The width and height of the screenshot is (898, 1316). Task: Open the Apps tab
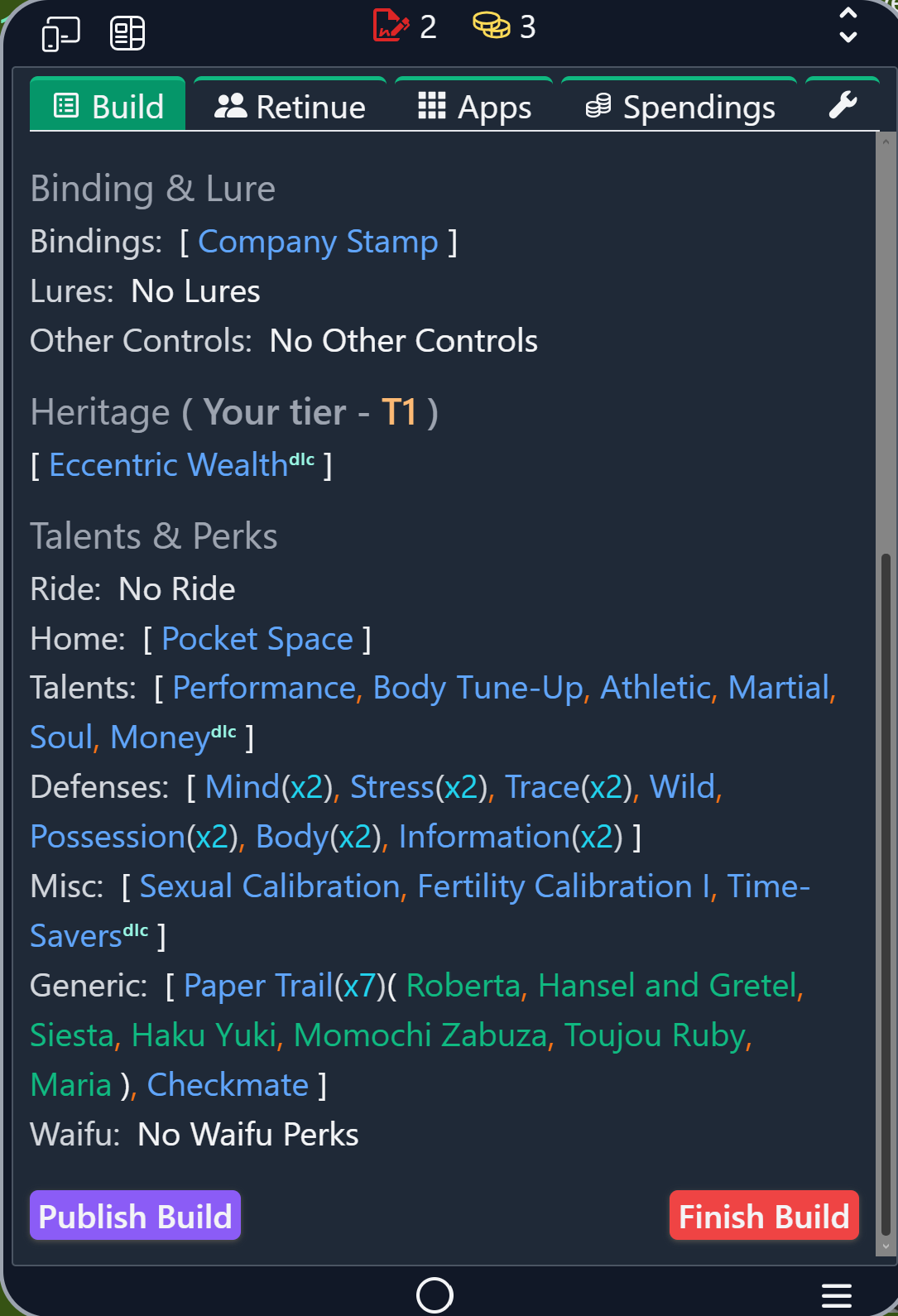click(474, 107)
